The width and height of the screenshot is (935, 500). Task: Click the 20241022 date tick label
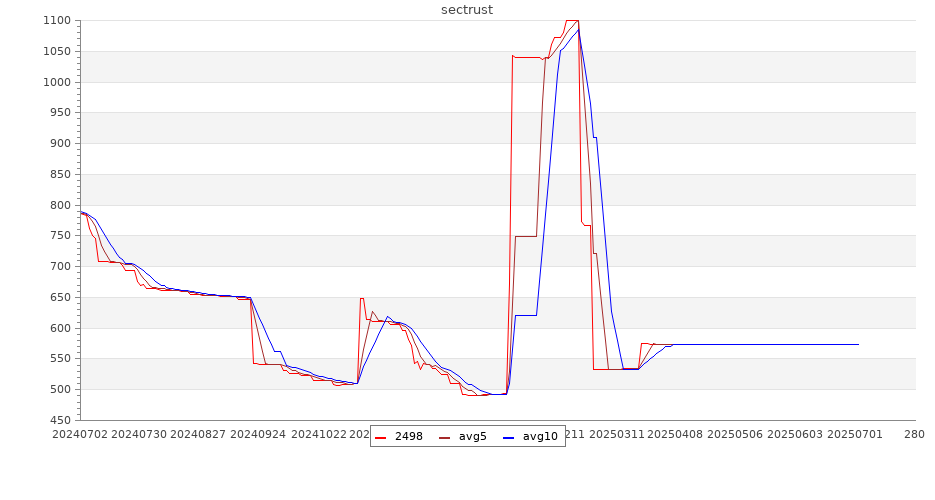[316, 434]
